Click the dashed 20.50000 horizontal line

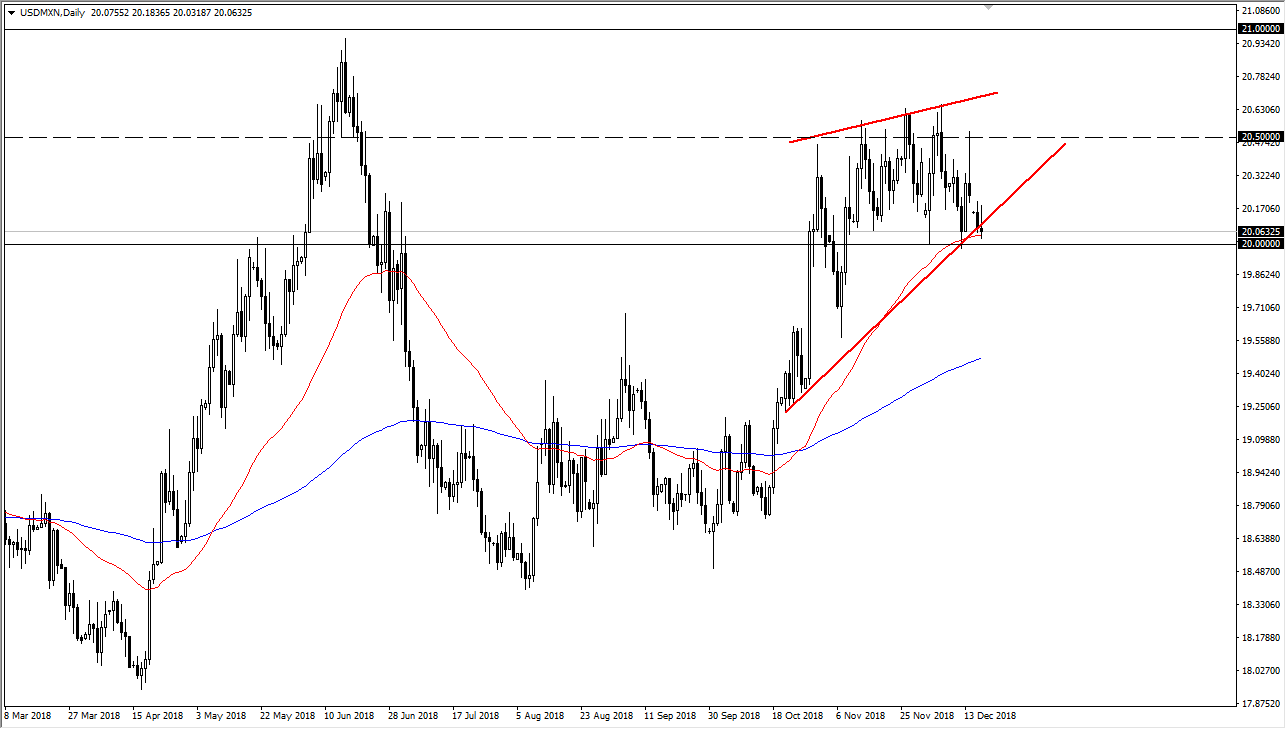[x=600, y=136]
